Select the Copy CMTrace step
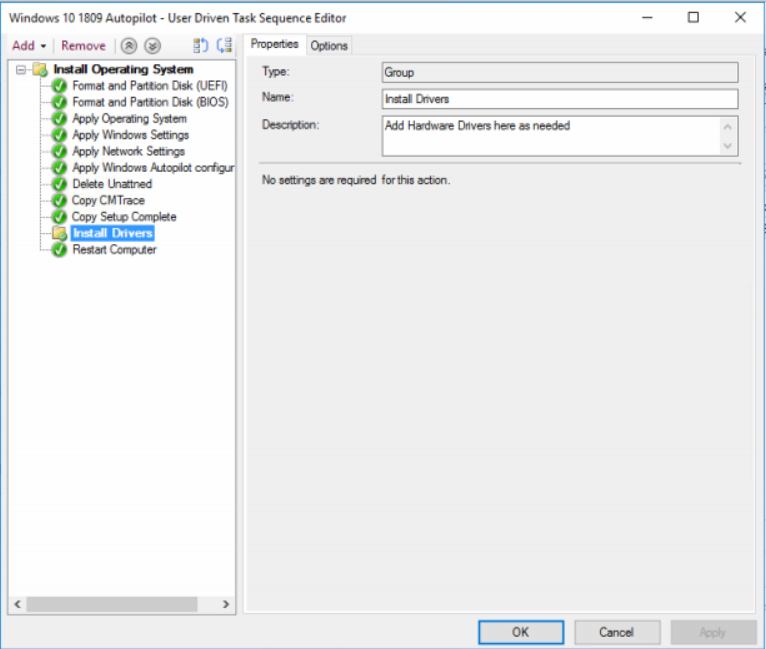The width and height of the screenshot is (766, 649). (x=108, y=200)
